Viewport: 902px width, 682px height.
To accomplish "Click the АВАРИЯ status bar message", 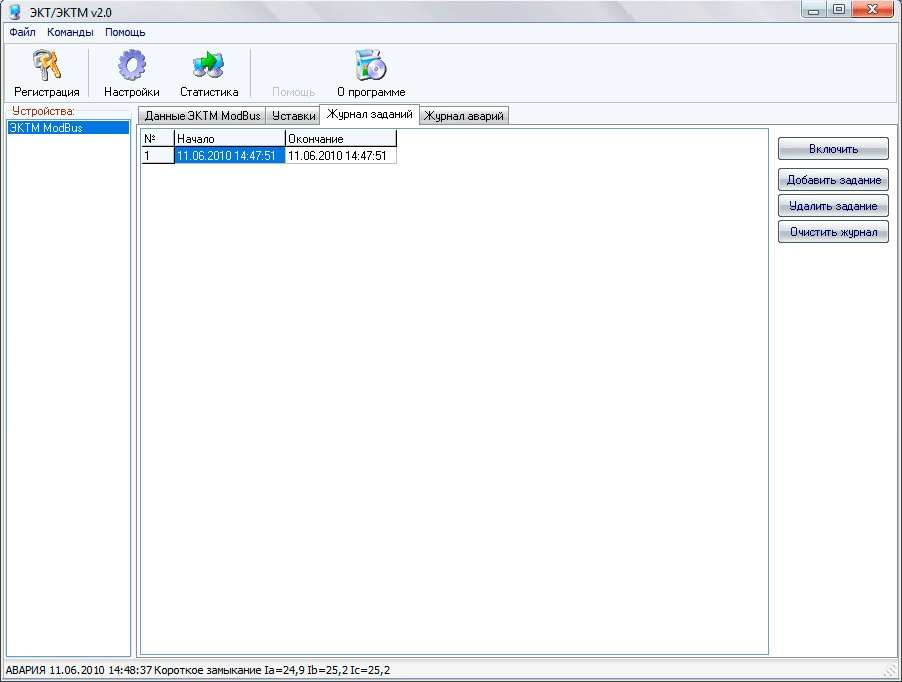I will pyautogui.click(x=198, y=670).
